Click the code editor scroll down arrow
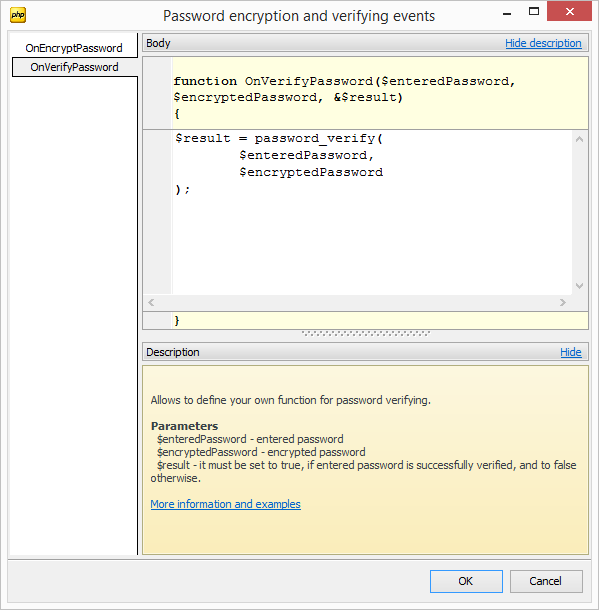This screenshot has height=610, width=599. tap(579, 286)
